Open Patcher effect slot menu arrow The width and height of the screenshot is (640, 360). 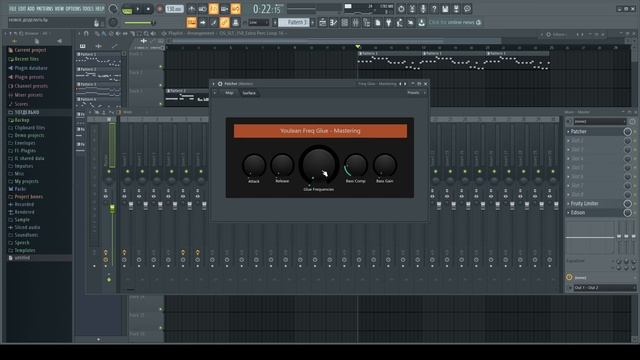pyautogui.click(x=569, y=132)
